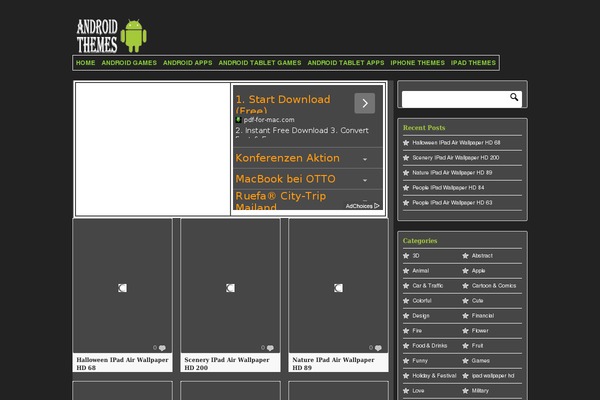Go to Android Tablet Games
The height and width of the screenshot is (400, 600).
tap(260, 63)
